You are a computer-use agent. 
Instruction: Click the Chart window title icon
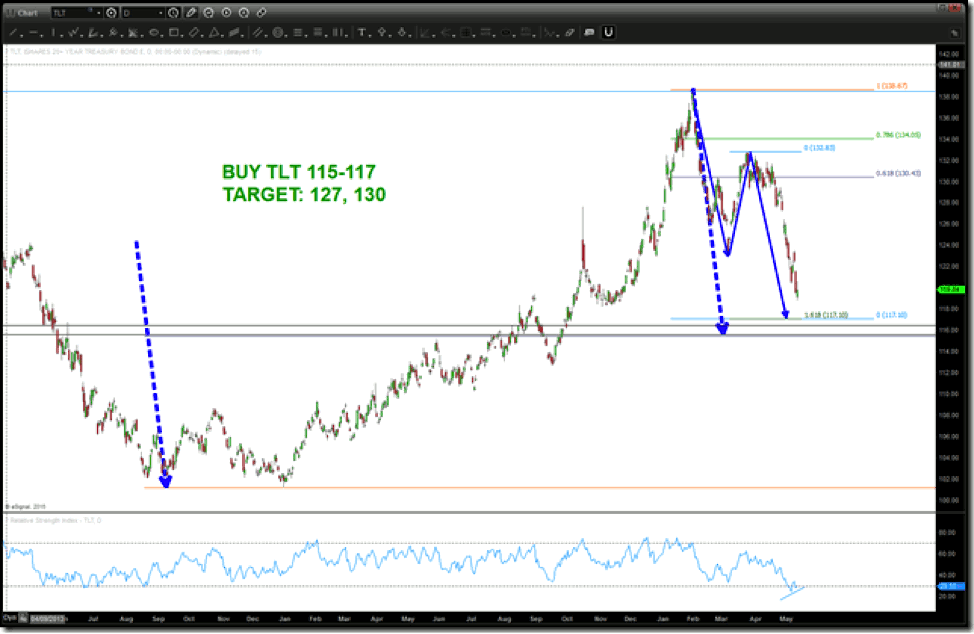(x=11, y=12)
